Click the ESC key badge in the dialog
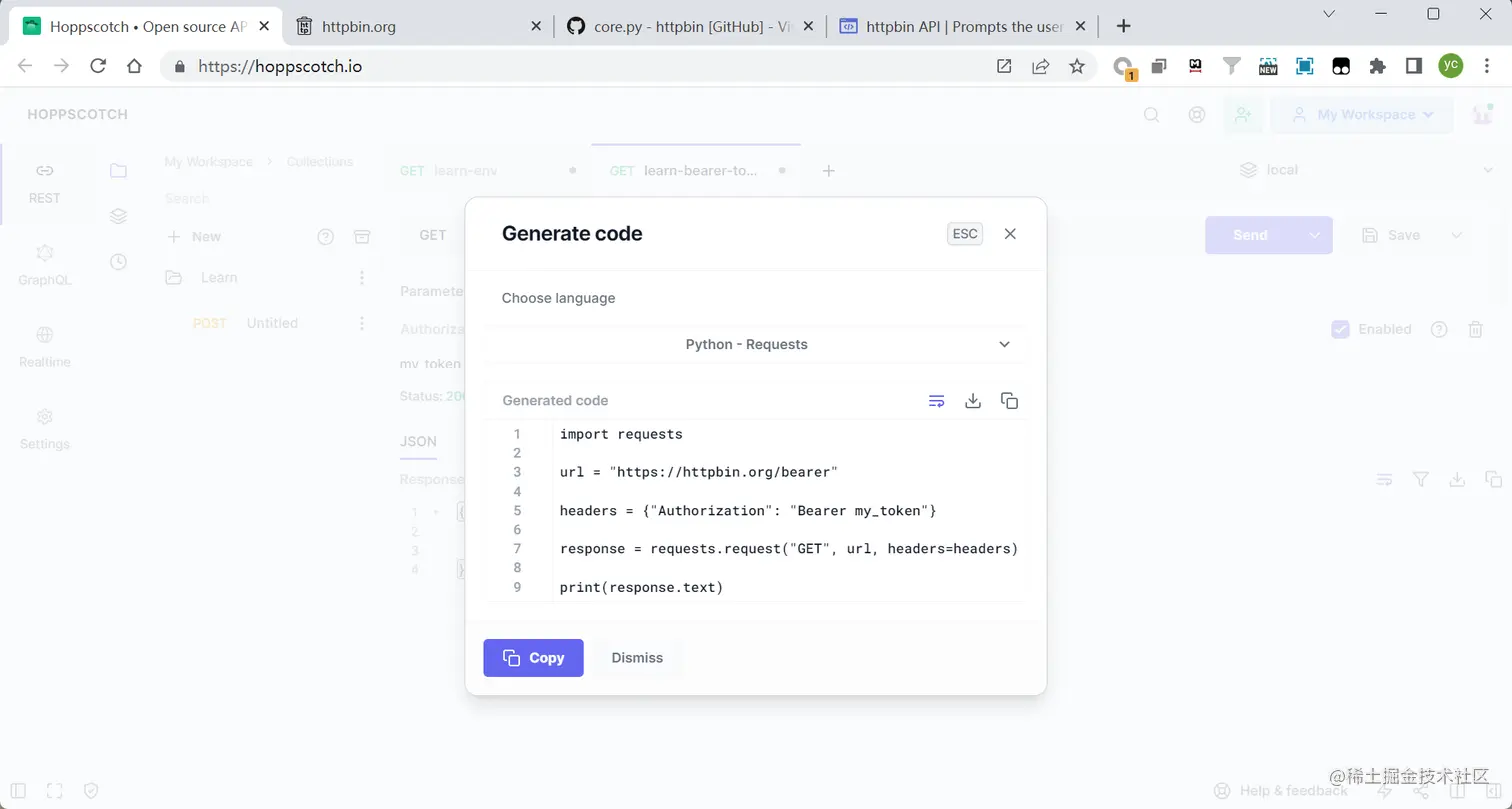Image resolution: width=1512 pixels, height=809 pixels. pyautogui.click(x=965, y=234)
